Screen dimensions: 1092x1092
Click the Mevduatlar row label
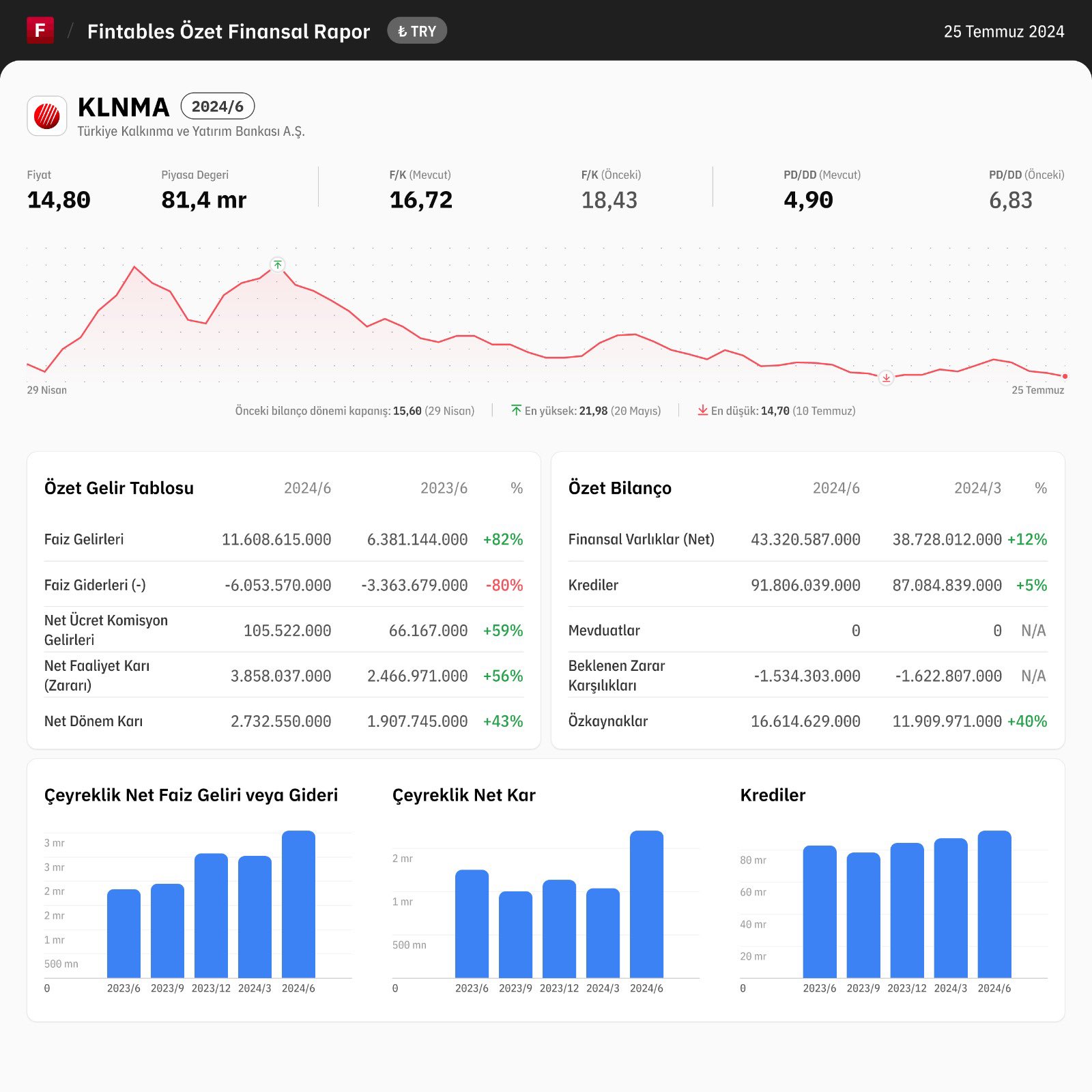(604, 630)
